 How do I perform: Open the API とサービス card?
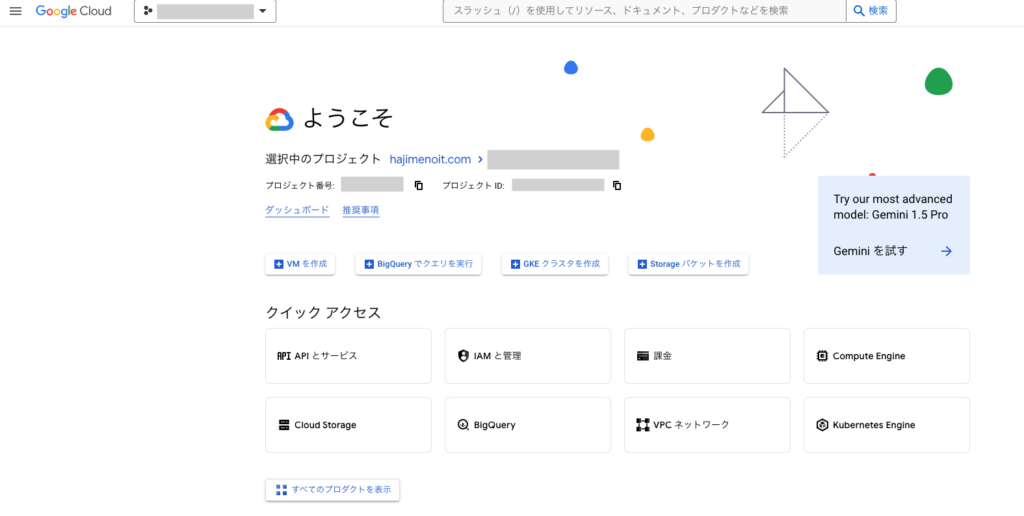[x=348, y=356]
